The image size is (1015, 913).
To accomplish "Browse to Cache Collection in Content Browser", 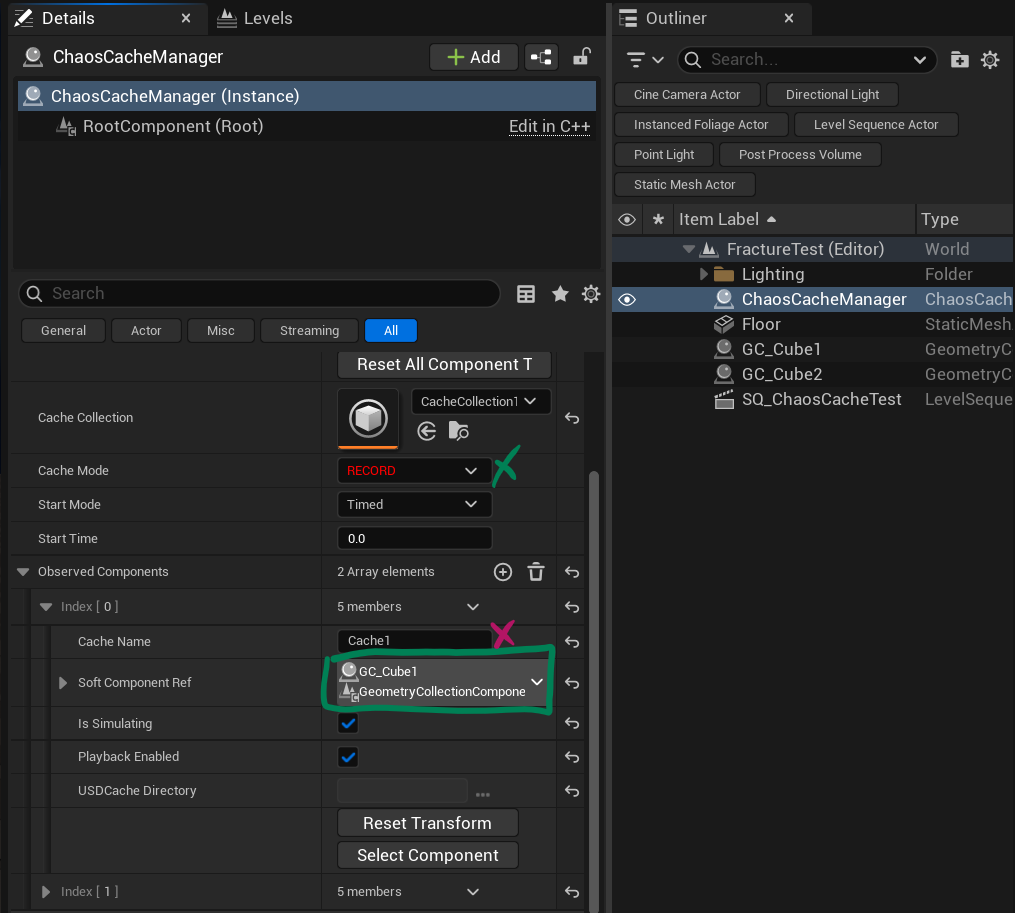I will (x=458, y=431).
